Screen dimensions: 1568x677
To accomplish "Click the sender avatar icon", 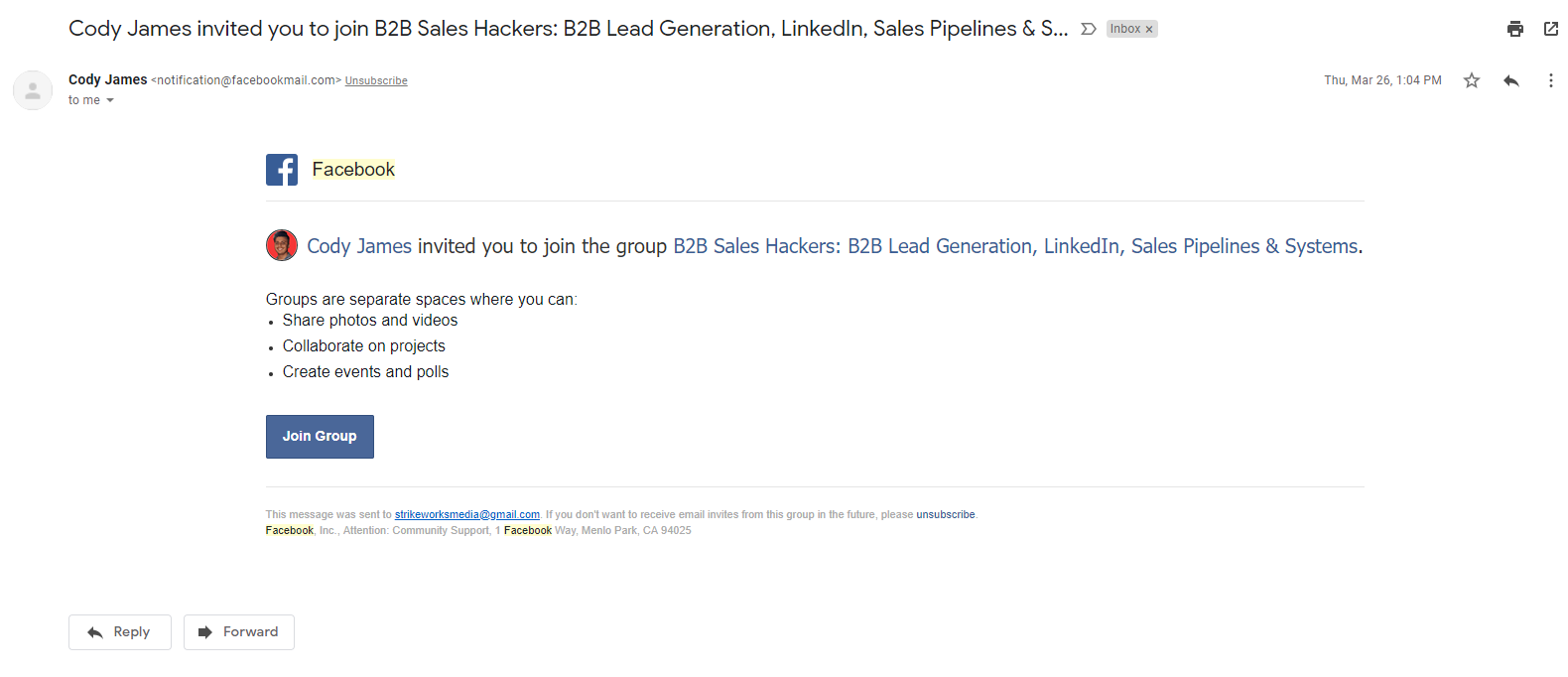I will coord(33,90).
